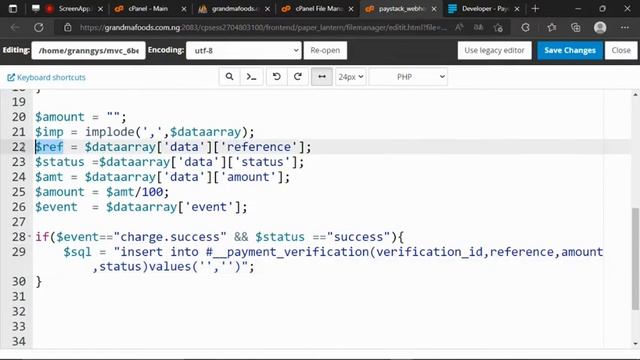640x360 pixels.
Task: Open the editor search tool
Action: (x=229, y=77)
